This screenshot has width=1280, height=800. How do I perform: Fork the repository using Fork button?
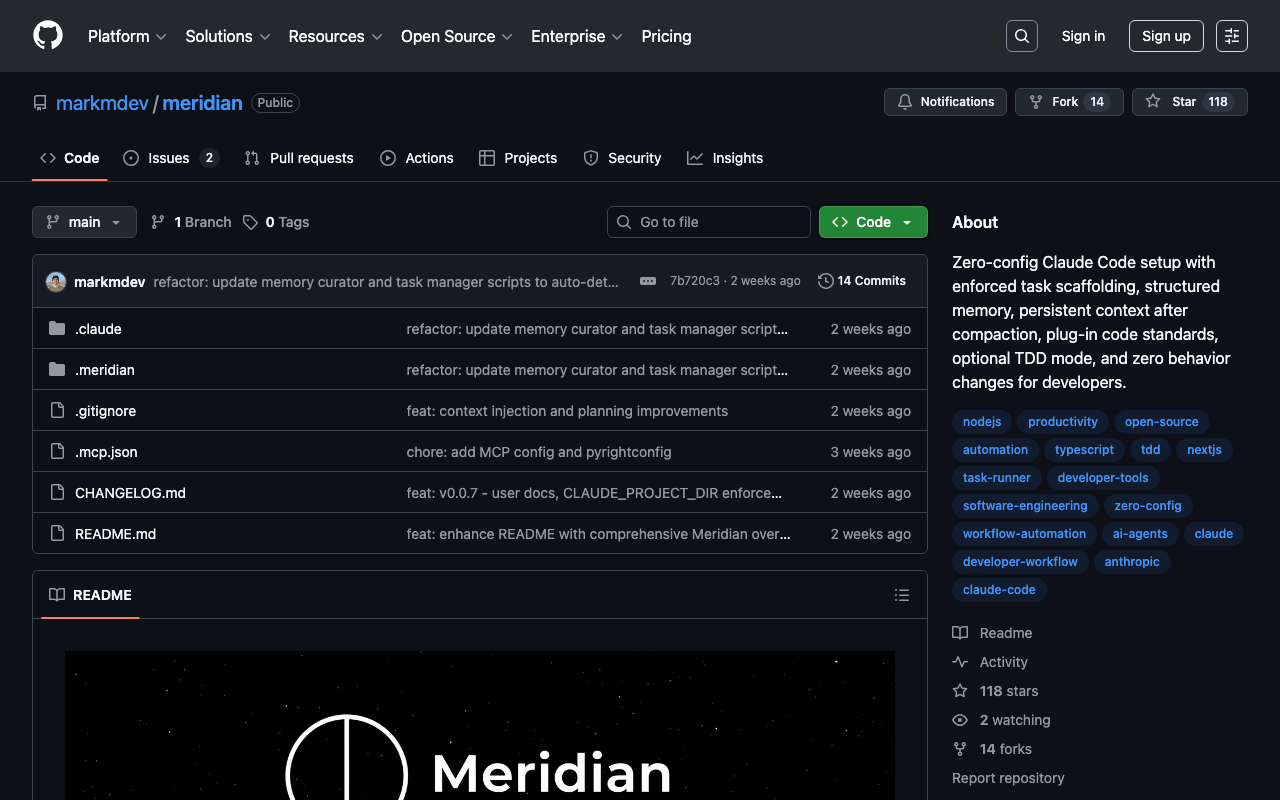click(x=1068, y=102)
